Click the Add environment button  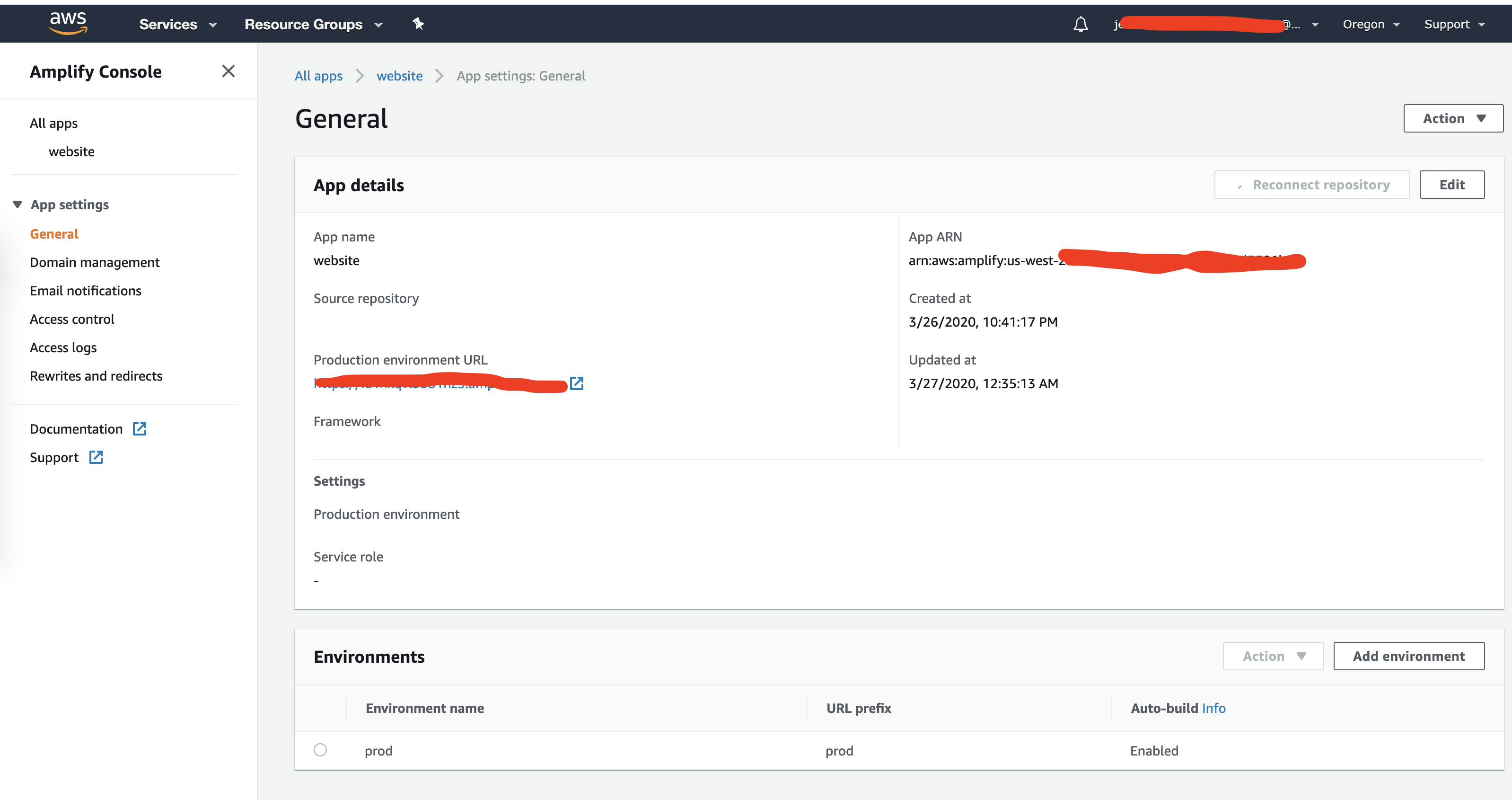point(1409,656)
